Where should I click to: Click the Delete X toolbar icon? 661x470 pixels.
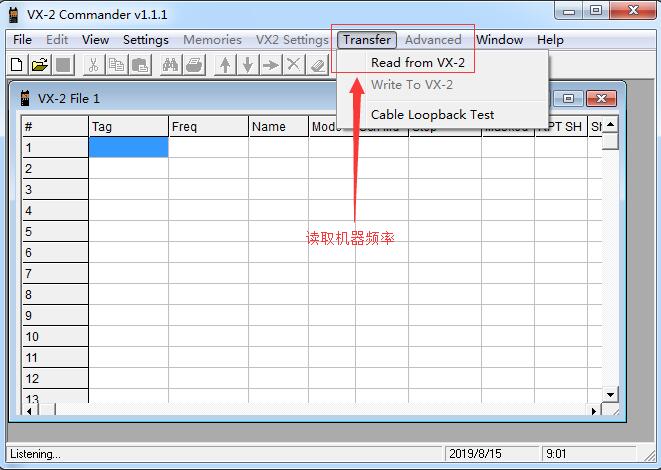pos(293,65)
